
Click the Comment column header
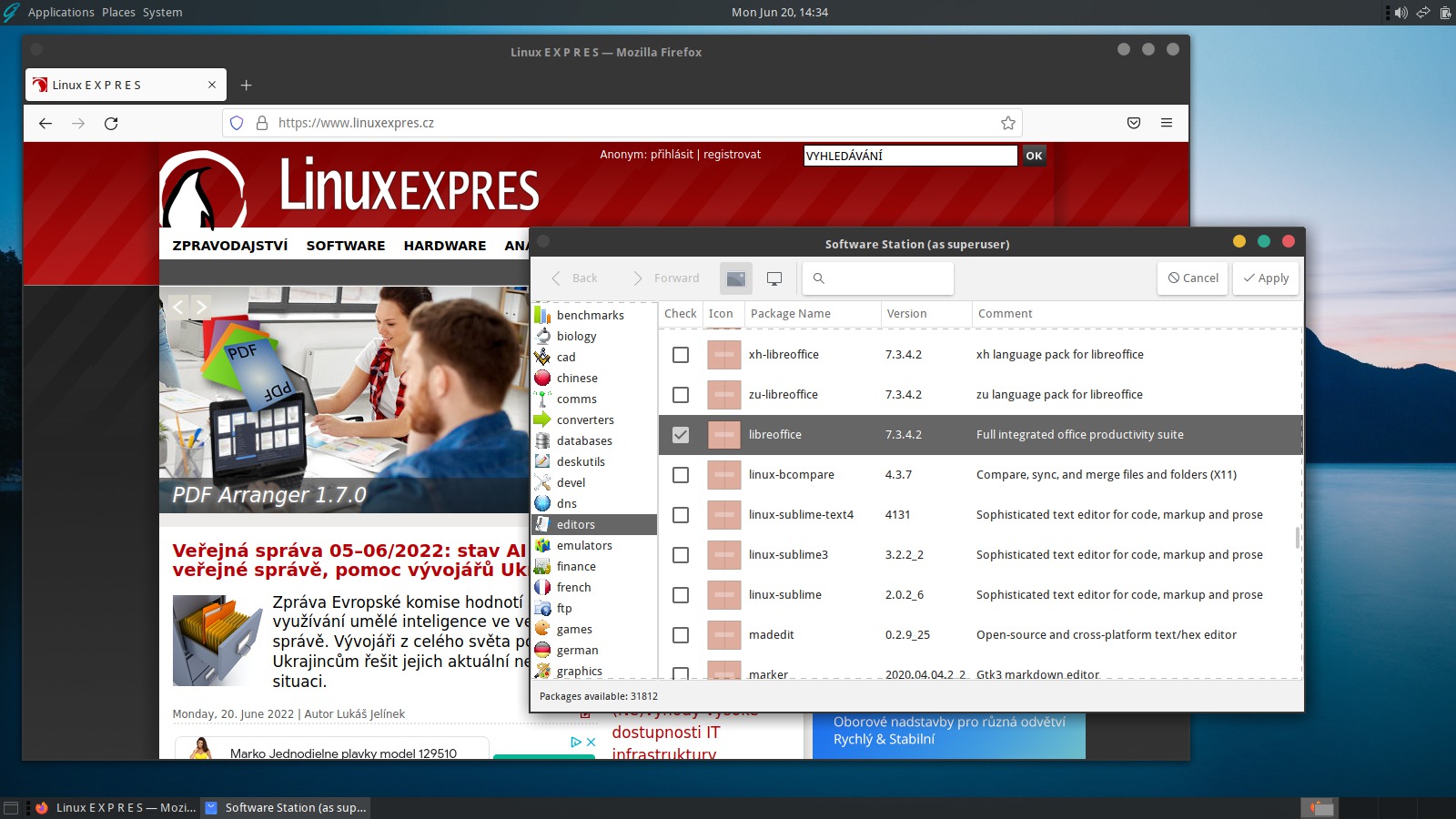coord(1137,314)
